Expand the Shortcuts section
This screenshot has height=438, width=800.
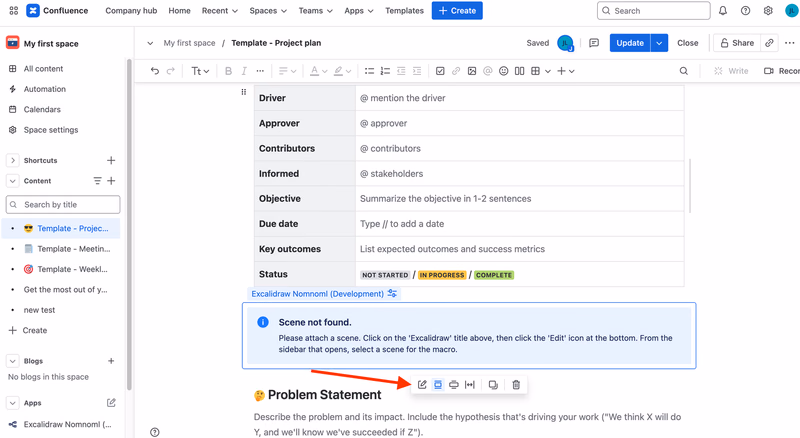[13, 160]
